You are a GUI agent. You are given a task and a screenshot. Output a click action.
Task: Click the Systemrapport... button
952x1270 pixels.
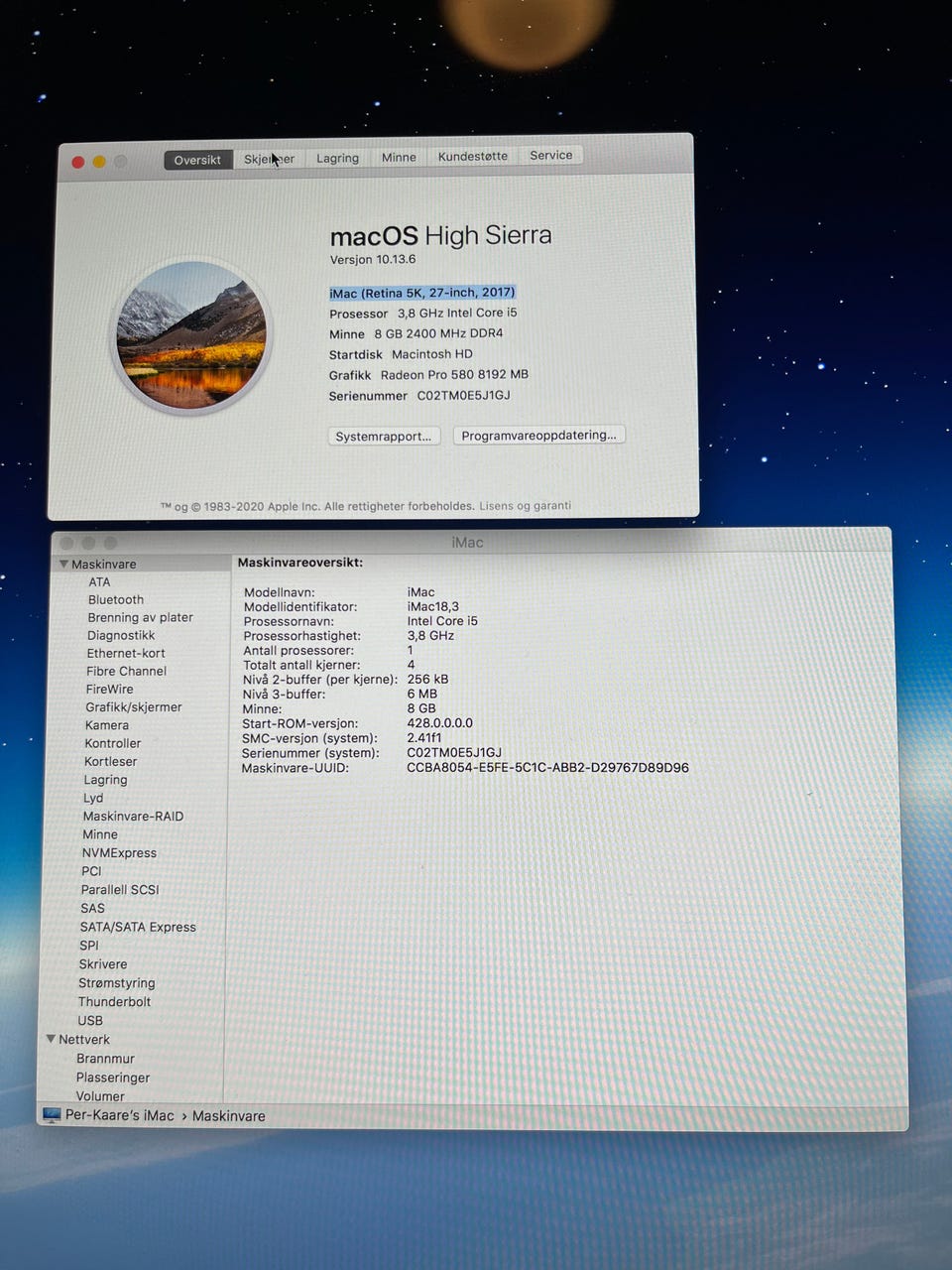(383, 437)
